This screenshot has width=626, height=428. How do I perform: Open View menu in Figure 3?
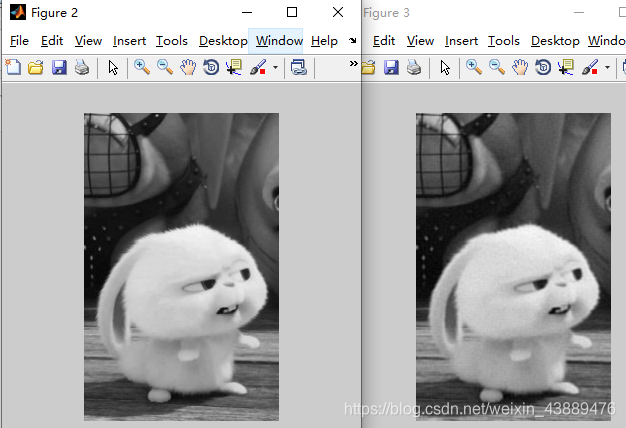pyautogui.click(x=420, y=41)
